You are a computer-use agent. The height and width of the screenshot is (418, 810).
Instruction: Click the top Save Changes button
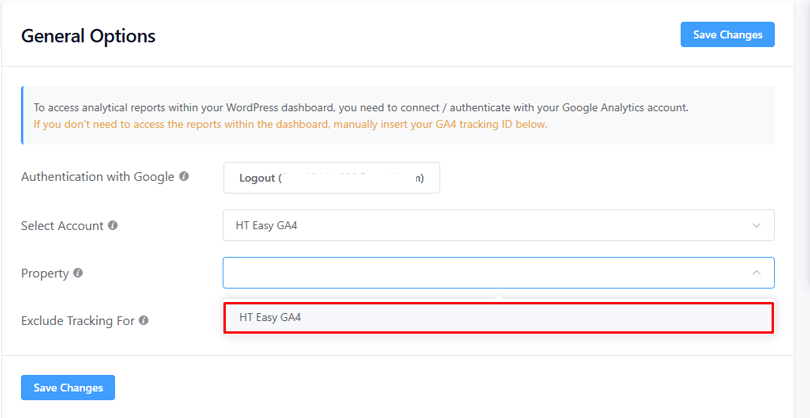(x=727, y=34)
